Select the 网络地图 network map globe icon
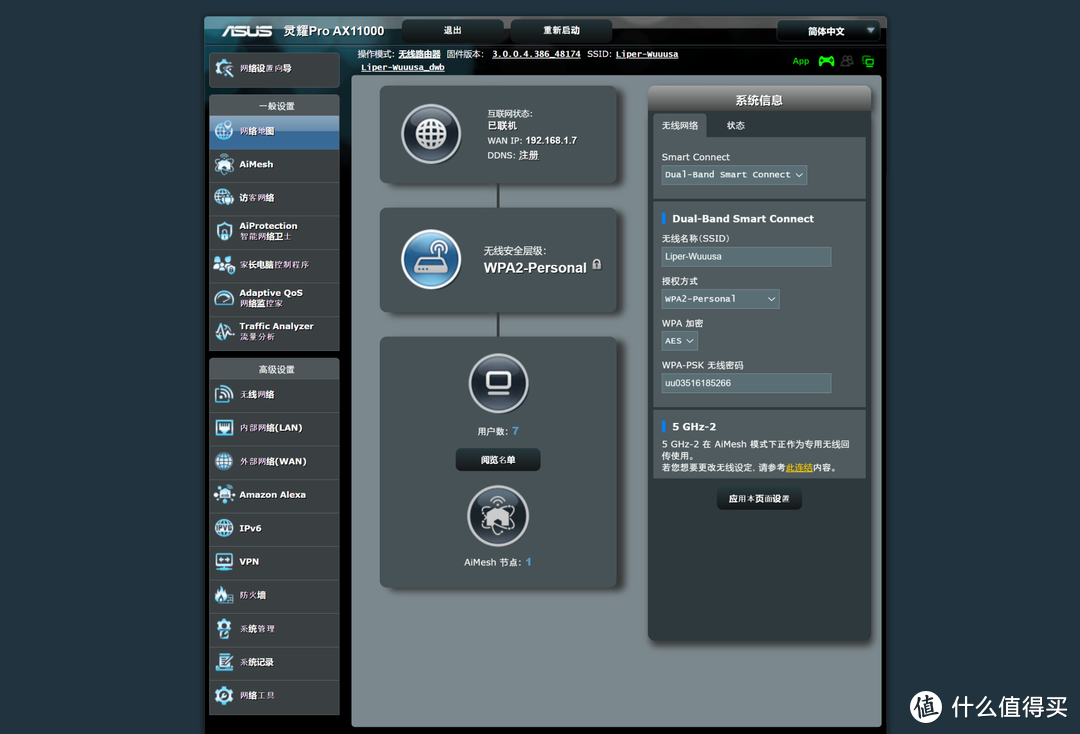Screen dimensions: 1080x734 tap(224, 130)
